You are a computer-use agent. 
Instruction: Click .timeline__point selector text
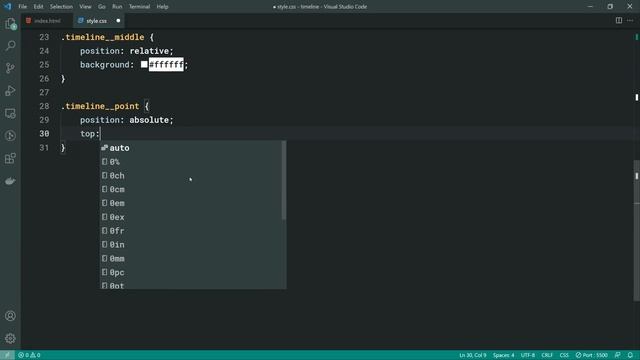100,106
